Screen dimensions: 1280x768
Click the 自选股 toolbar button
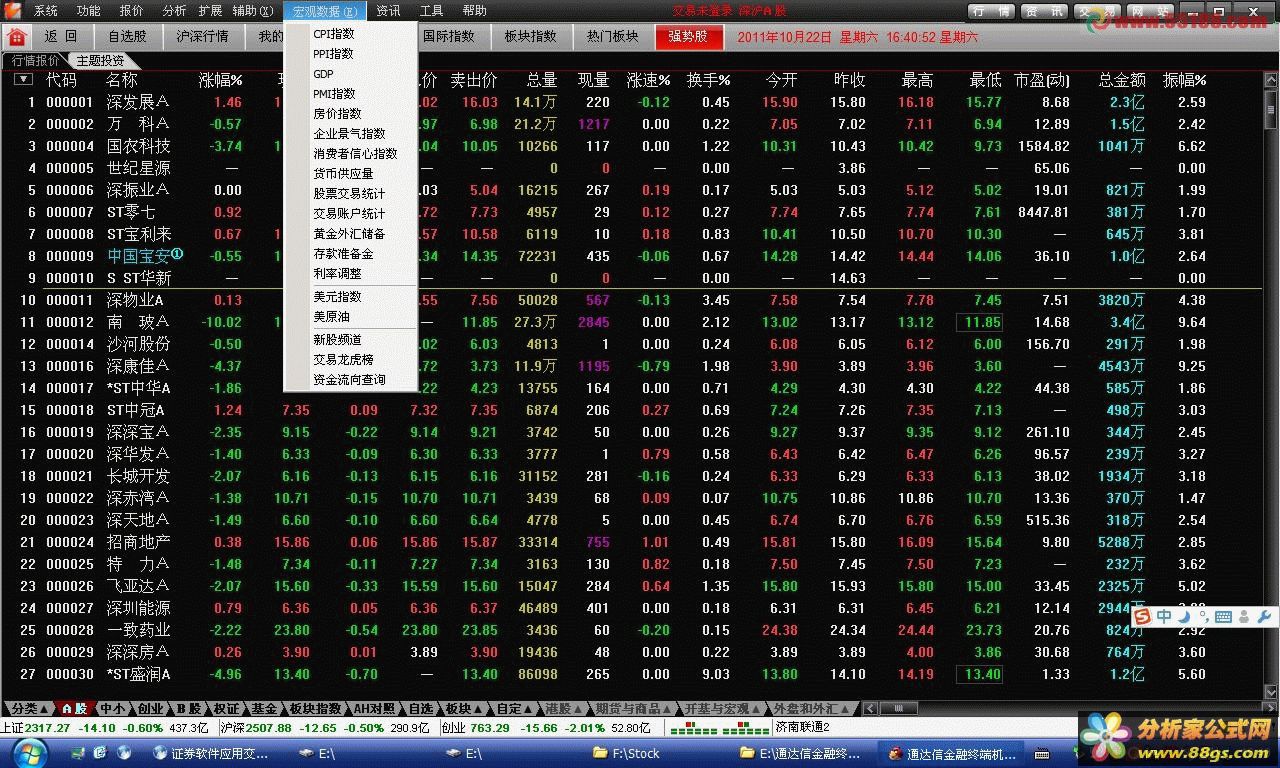coord(127,36)
